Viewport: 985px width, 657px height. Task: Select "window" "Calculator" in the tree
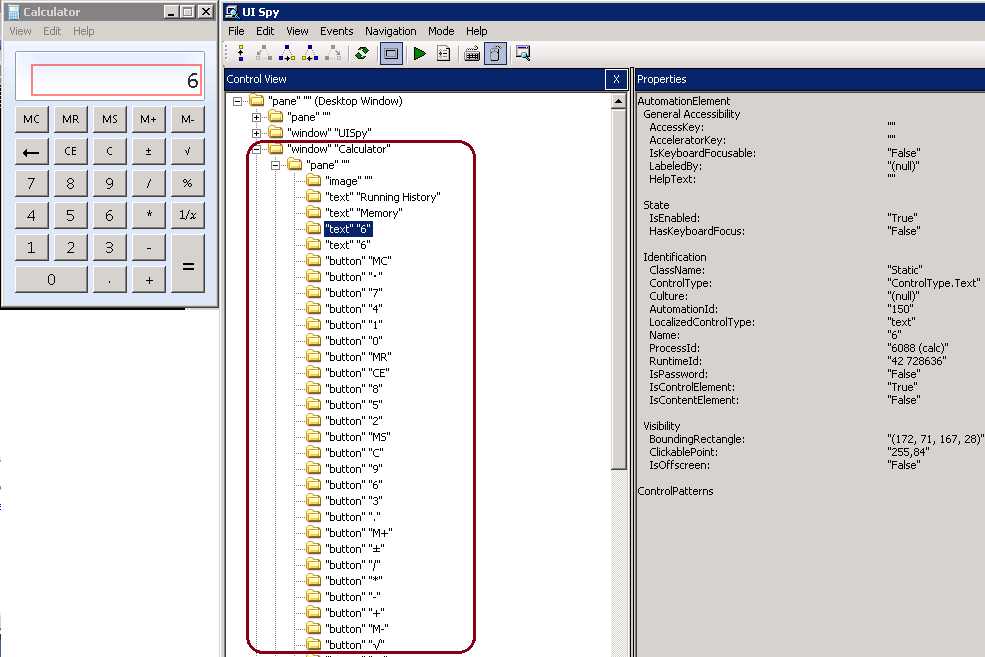pos(339,149)
